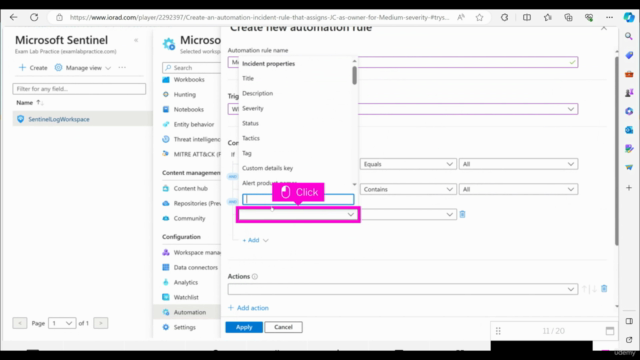
Task: Open the Edge sidebar search icon
Action: (629, 36)
